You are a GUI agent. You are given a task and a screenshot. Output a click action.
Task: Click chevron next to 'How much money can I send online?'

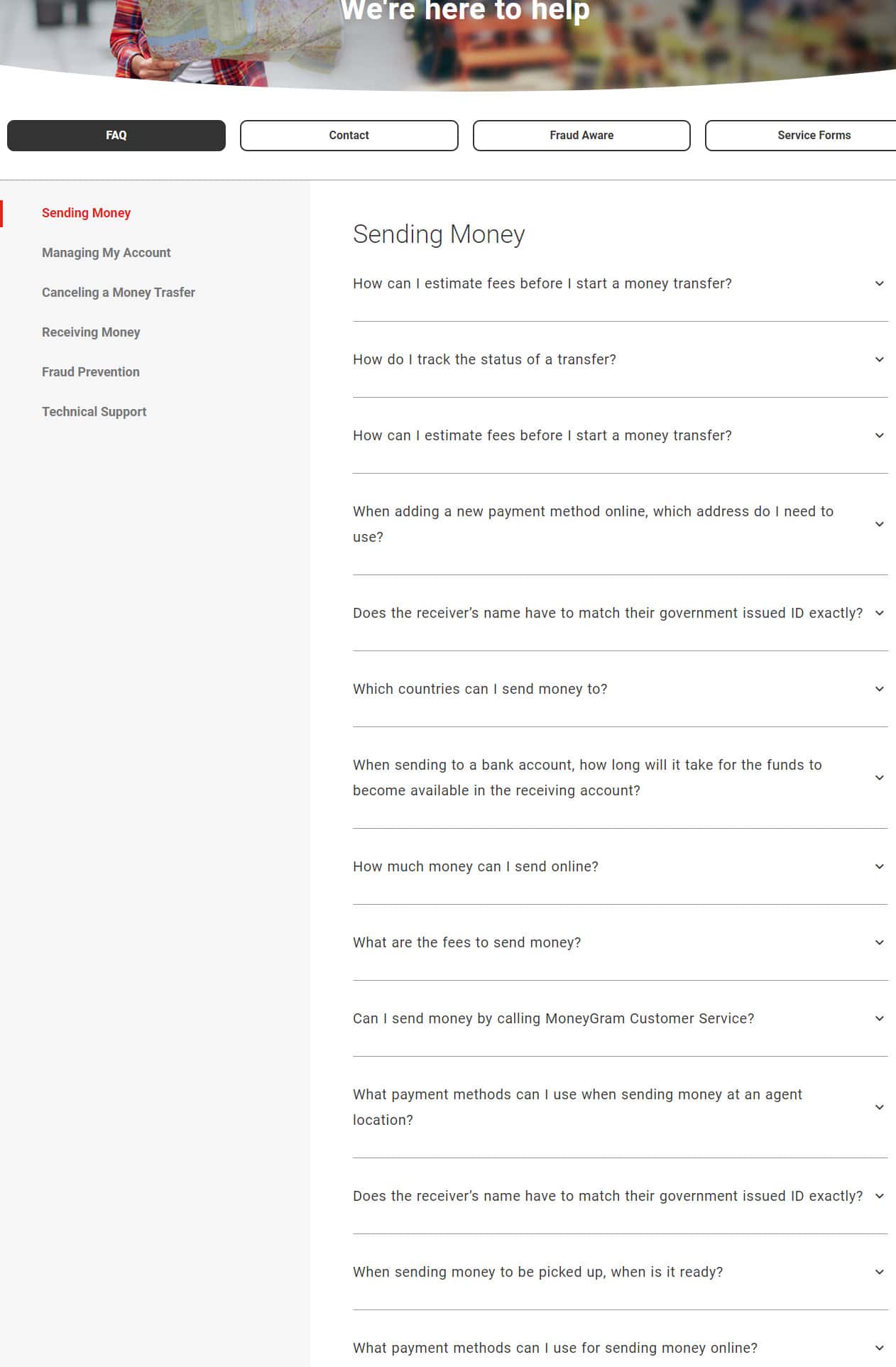click(879, 866)
